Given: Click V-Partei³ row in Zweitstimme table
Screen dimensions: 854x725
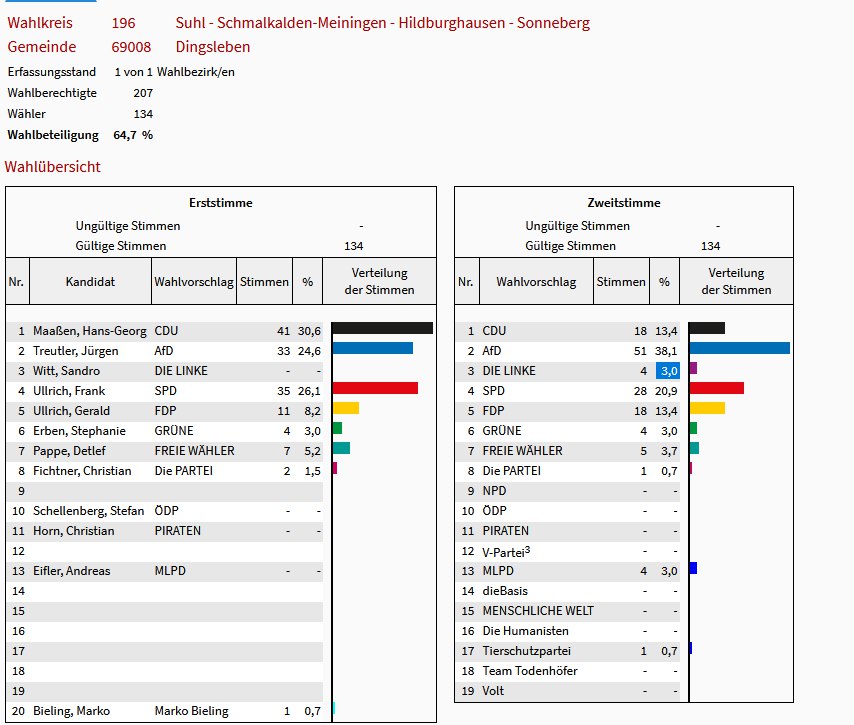Looking at the screenshot, I should point(567,551).
